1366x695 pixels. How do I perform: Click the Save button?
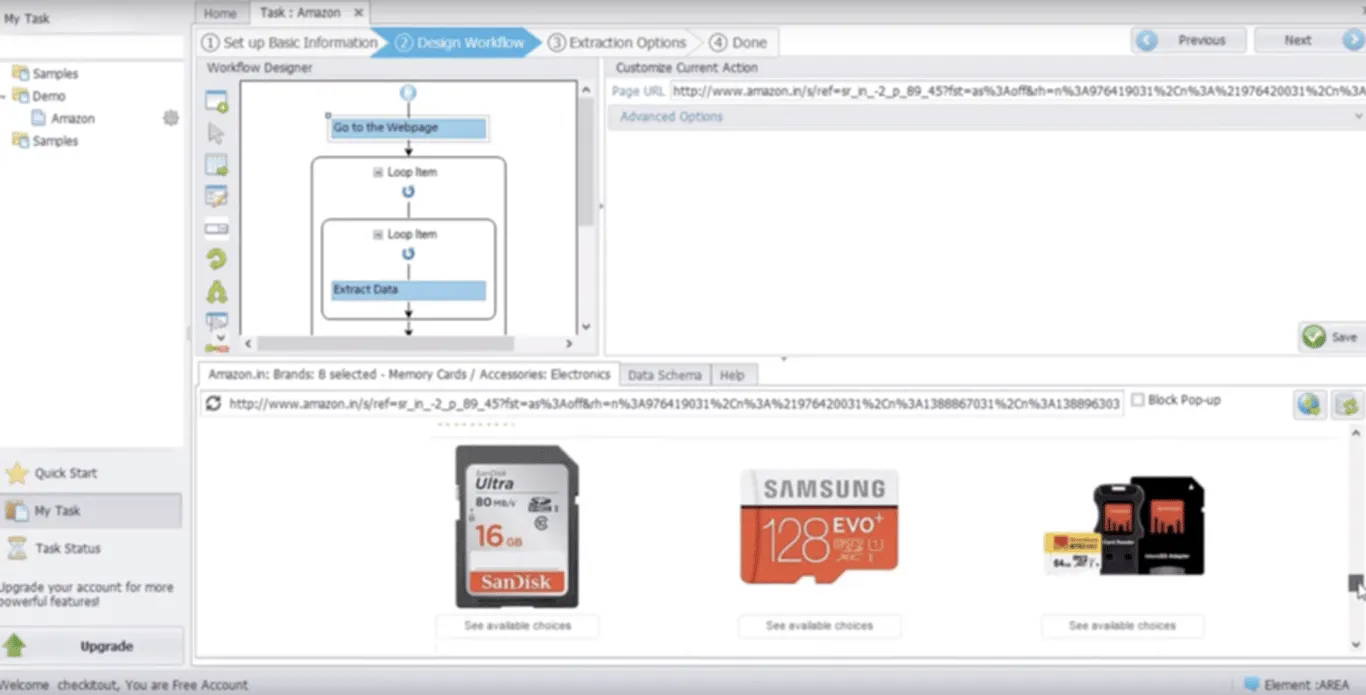pos(1332,337)
